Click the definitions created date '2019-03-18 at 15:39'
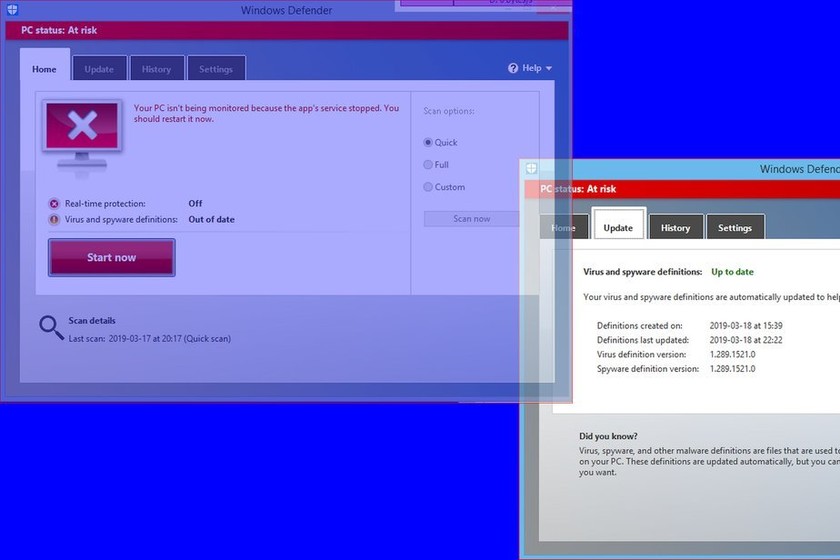The height and width of the screenshot is (560, 840). (746, 325)
